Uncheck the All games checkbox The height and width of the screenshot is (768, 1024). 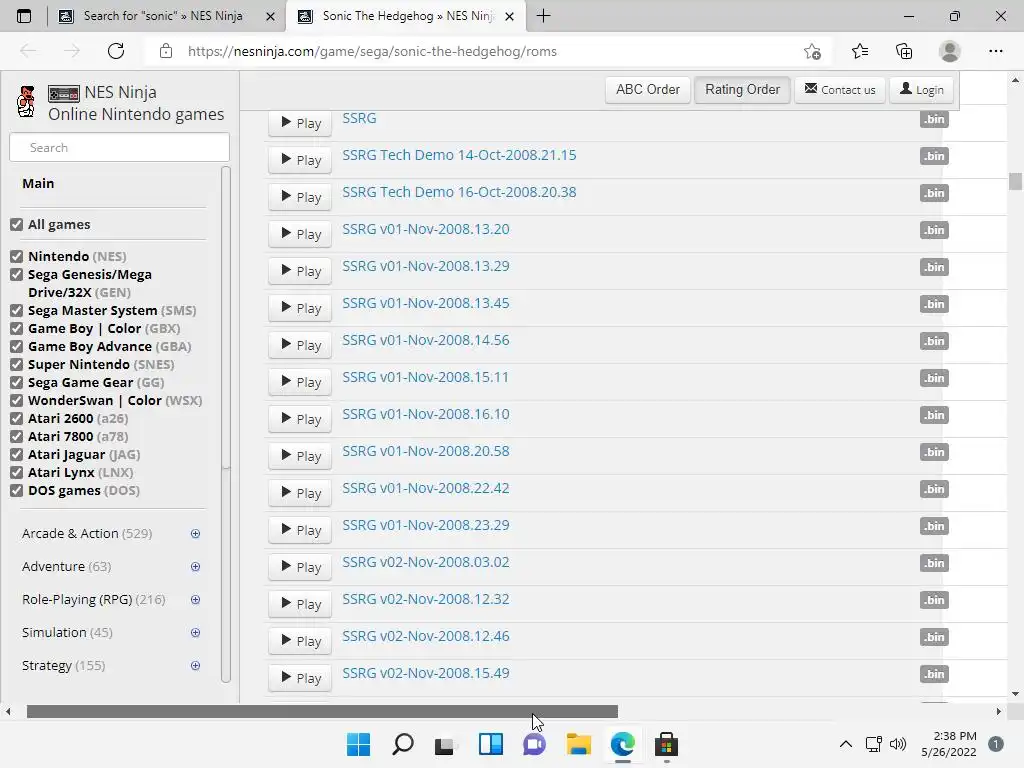pos(16,225)
